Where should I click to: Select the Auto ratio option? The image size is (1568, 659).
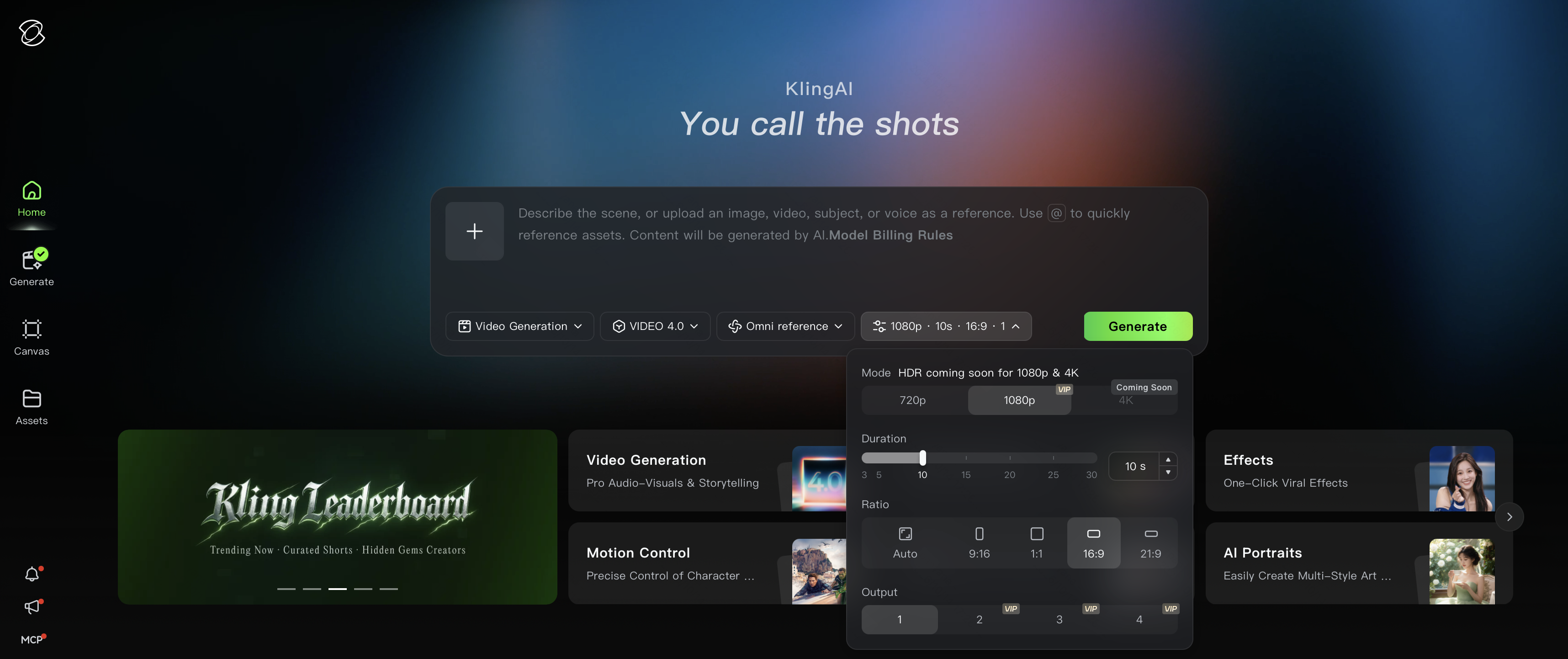tap(905, 542)
